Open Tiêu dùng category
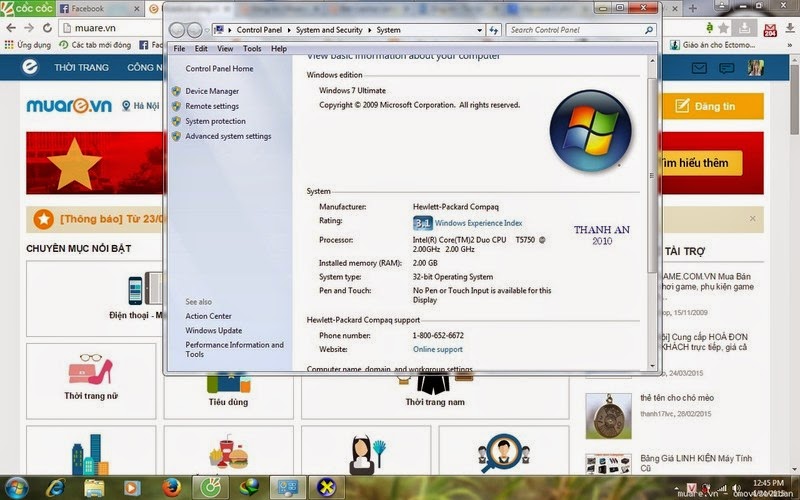This screenshot has height=500, width=800. click(228, 395)
